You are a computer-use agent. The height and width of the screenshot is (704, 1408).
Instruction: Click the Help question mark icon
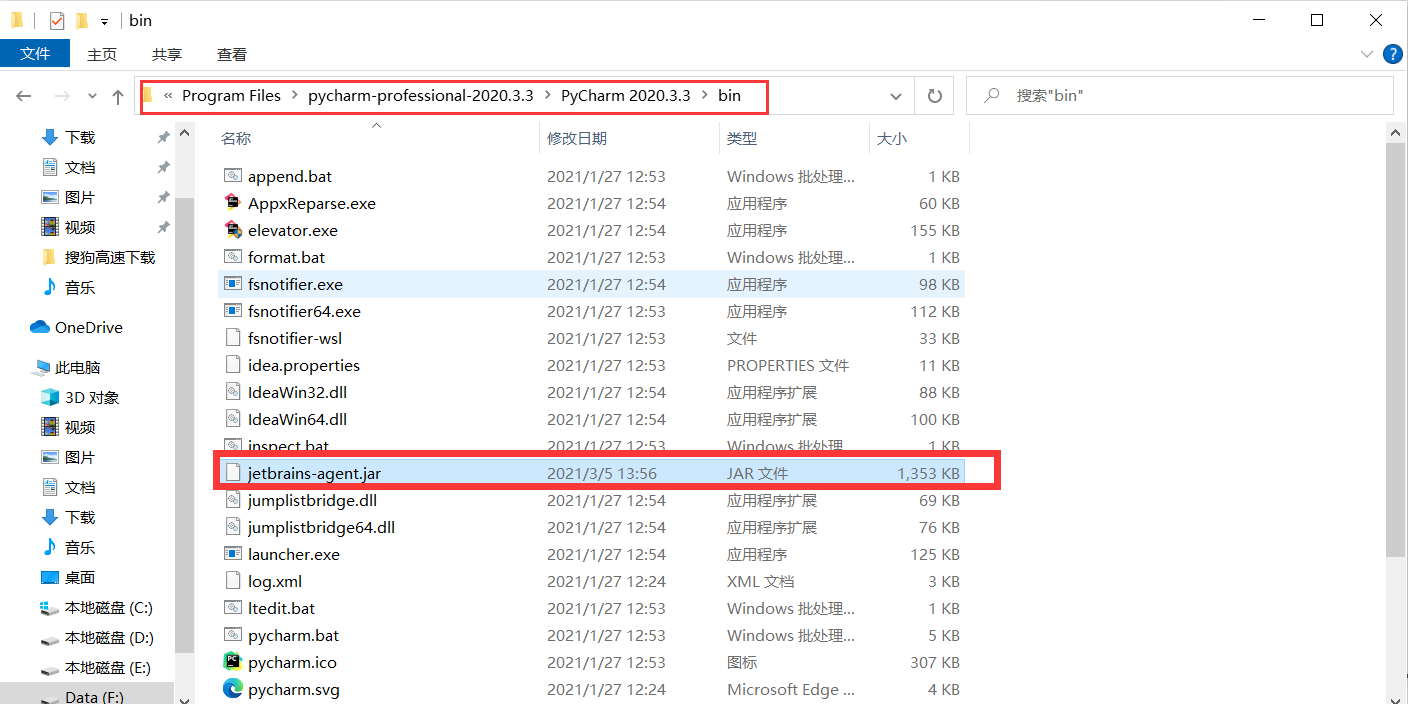[1392, 54]
